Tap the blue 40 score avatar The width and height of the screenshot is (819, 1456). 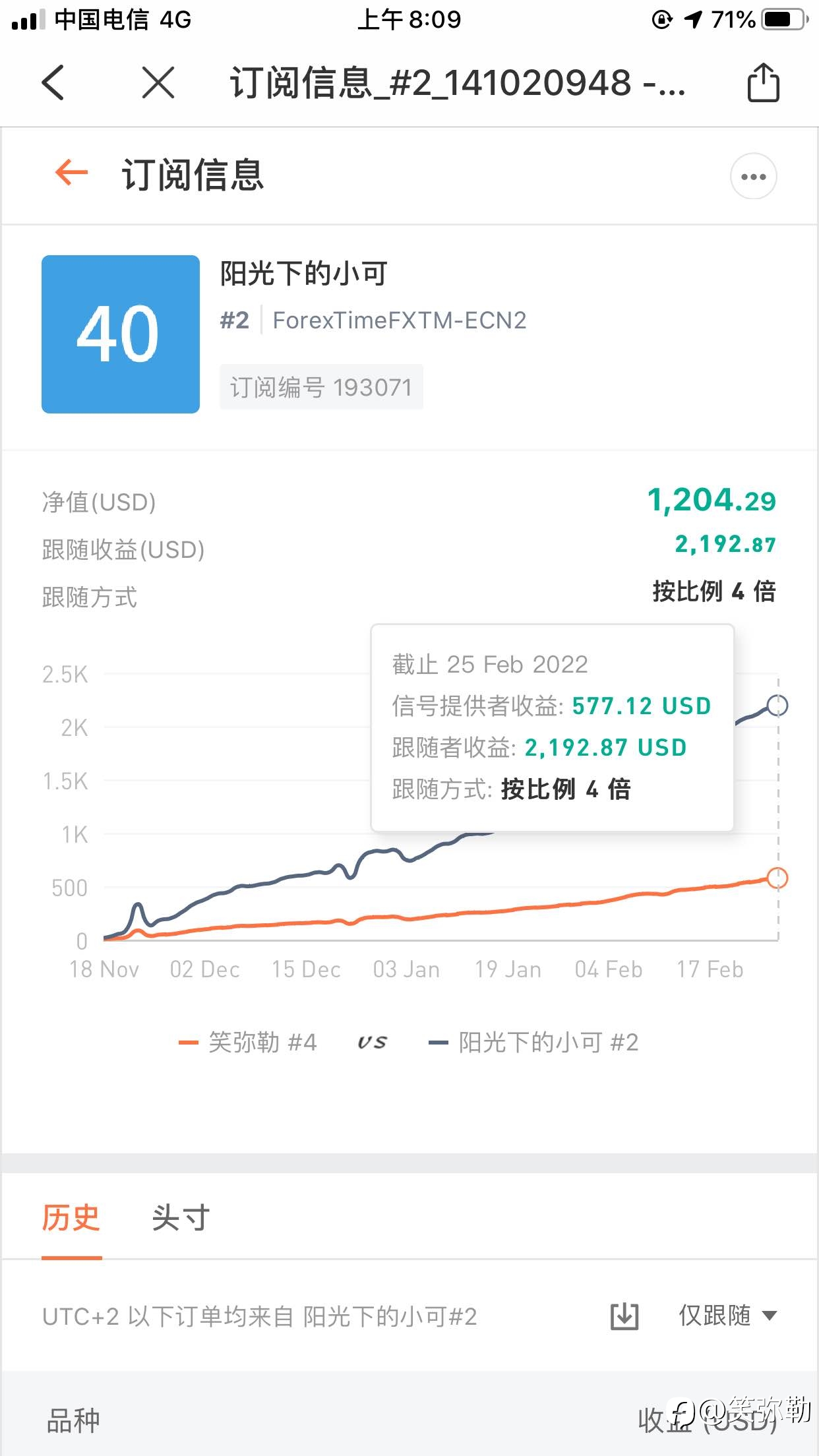click(x=121, y=334)
